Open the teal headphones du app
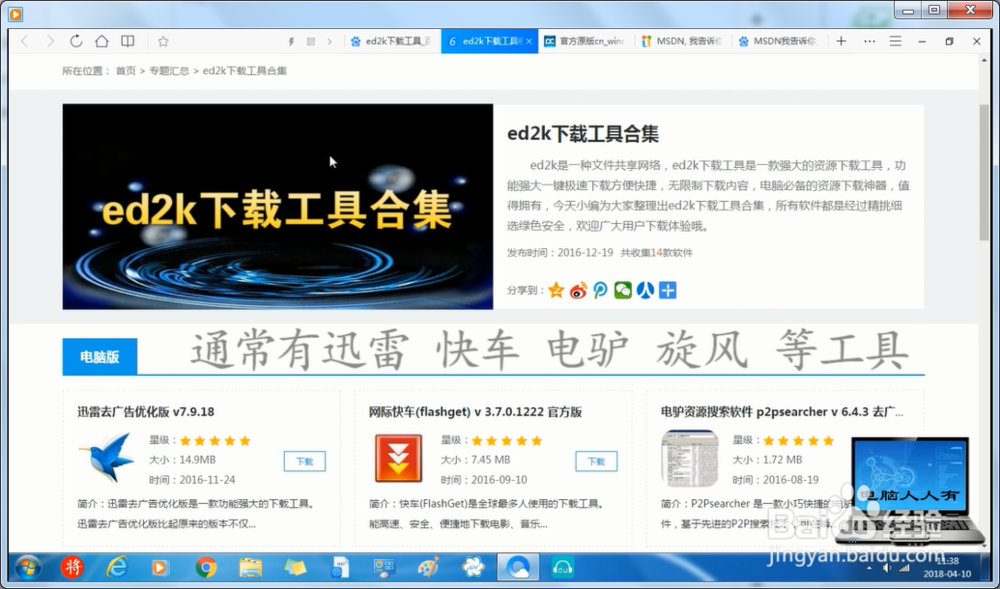Screen dimensions: 1000x589 click(x=562, y=567)
